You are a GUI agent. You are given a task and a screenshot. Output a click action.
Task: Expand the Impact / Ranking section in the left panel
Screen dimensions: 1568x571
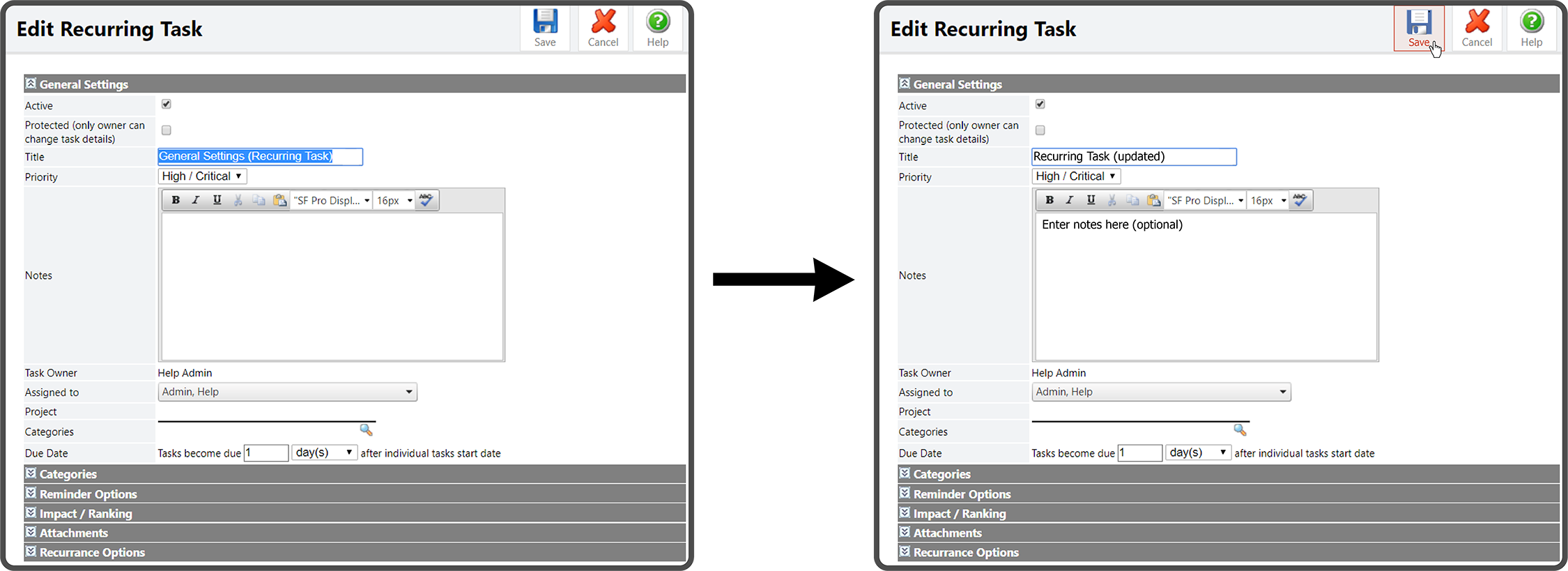[85, 513]
